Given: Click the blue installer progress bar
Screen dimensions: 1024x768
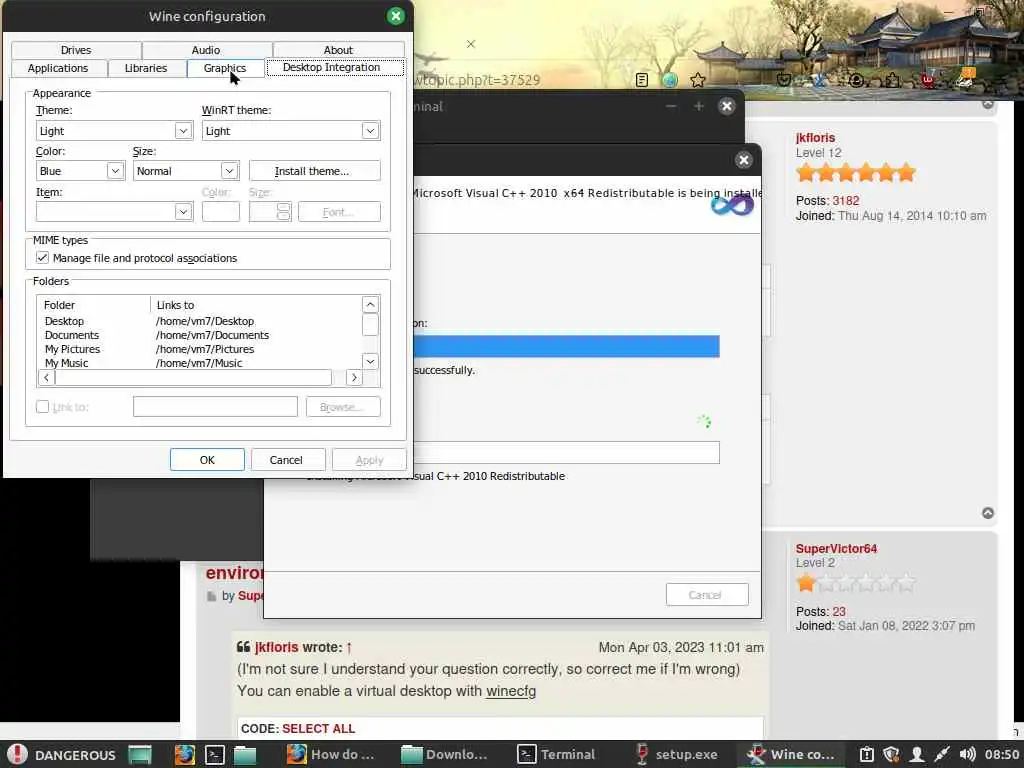Looking at the screenshot, I should [566, 346].
